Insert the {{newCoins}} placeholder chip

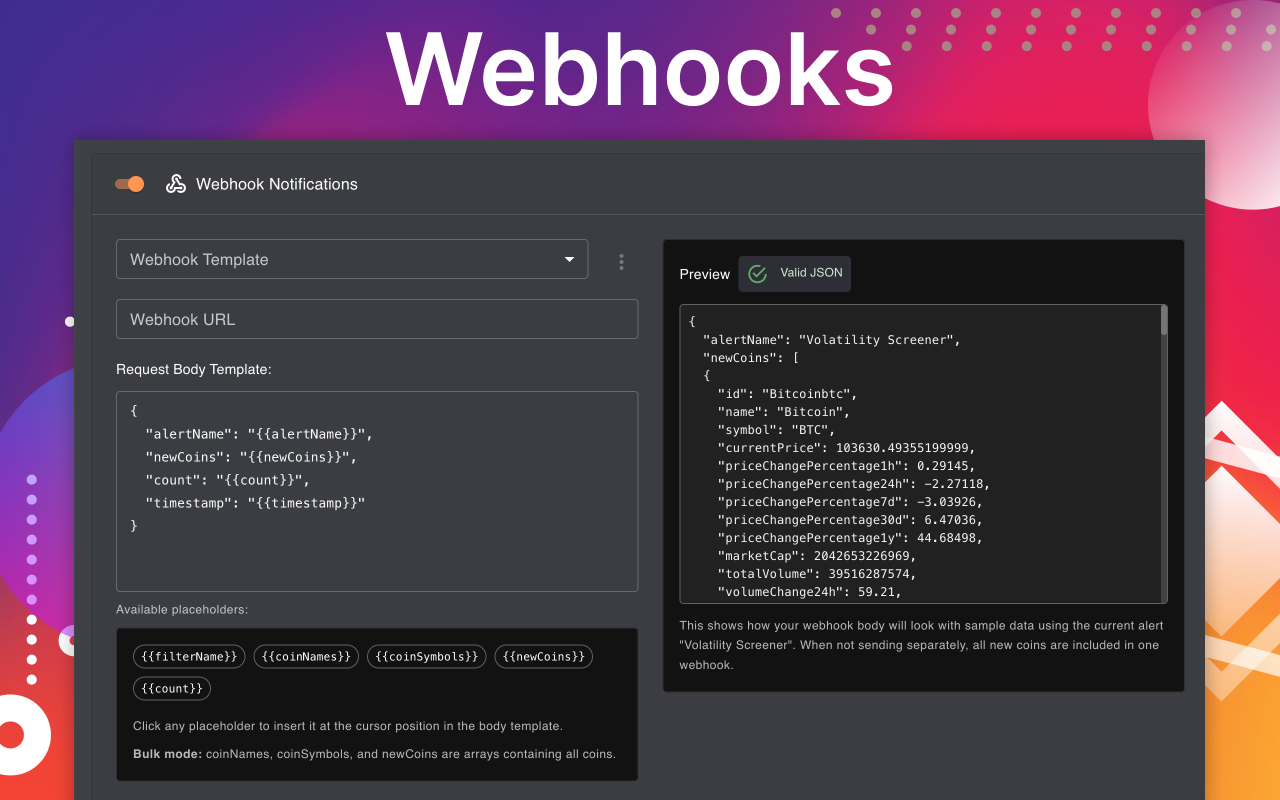pos(544,657)
